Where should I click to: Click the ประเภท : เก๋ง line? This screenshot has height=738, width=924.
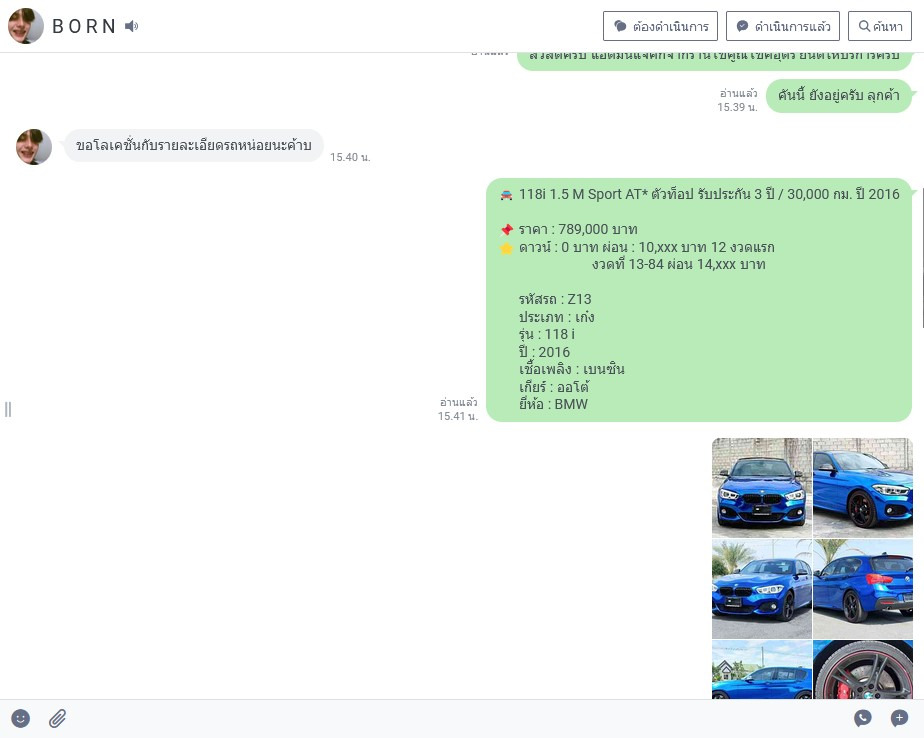[556, 317]
